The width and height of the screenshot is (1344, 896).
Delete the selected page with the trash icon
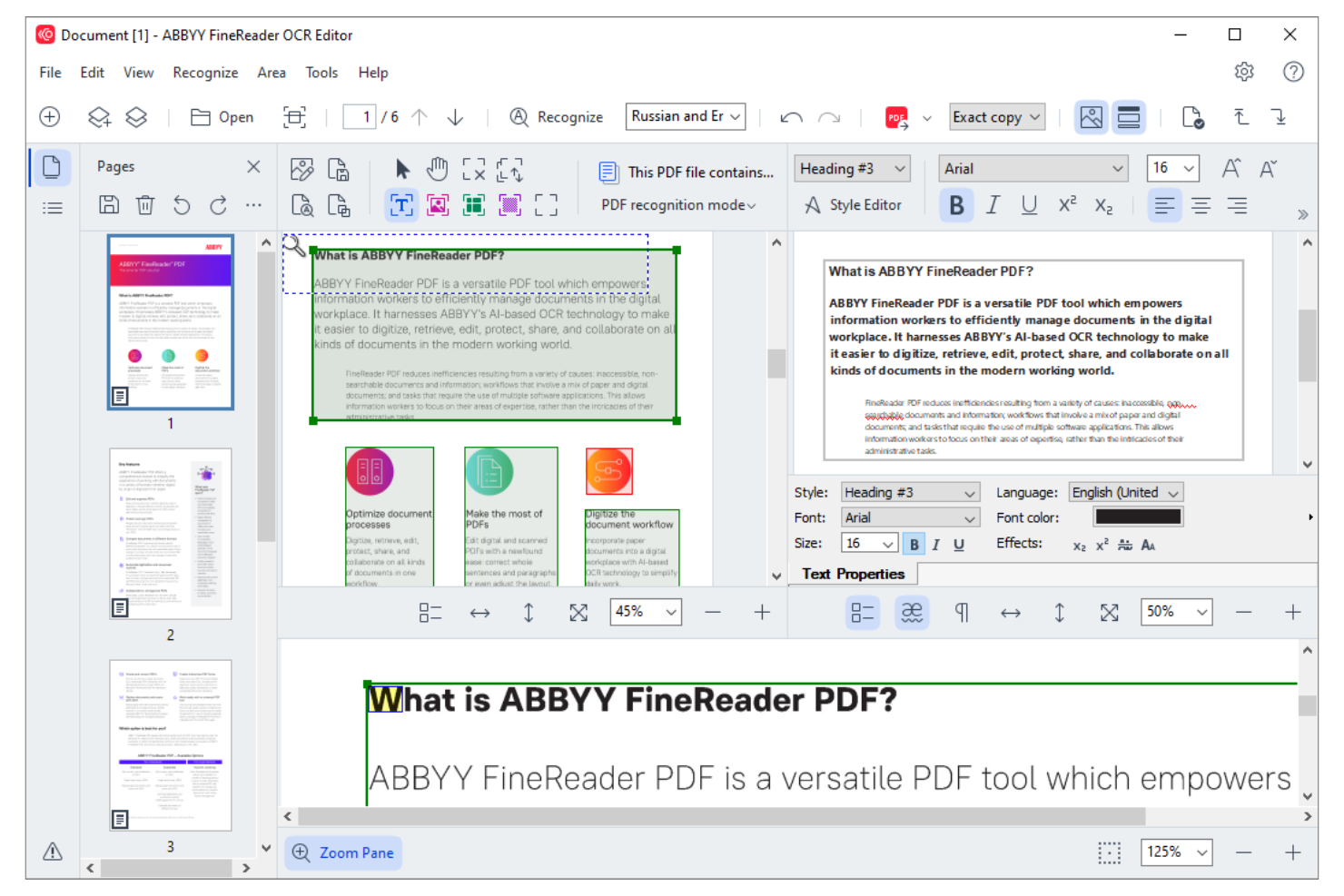145,205
